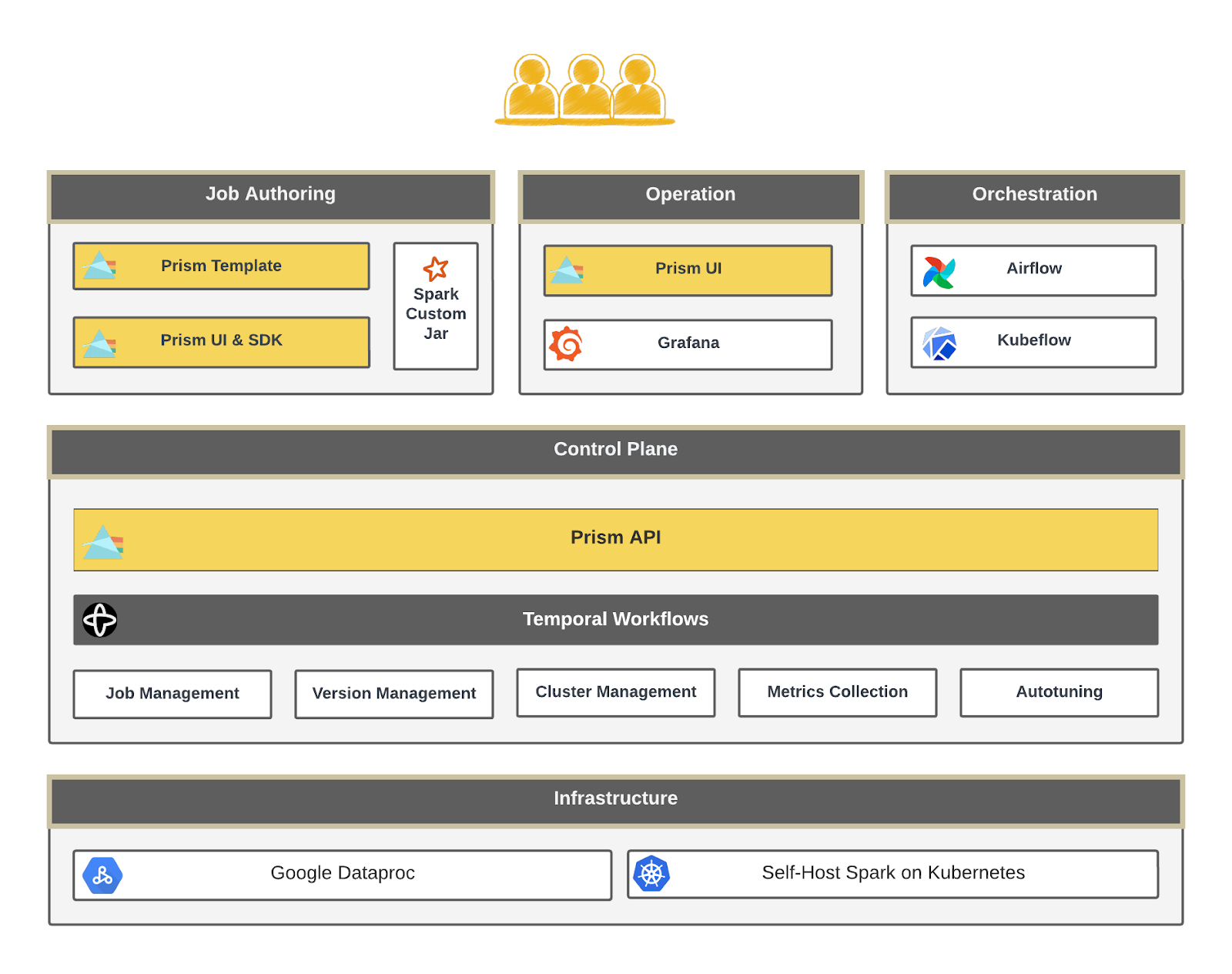Click the Prism Template prism icon
The height and width of the screenshot is (974, 1232).
click(99, 266)
